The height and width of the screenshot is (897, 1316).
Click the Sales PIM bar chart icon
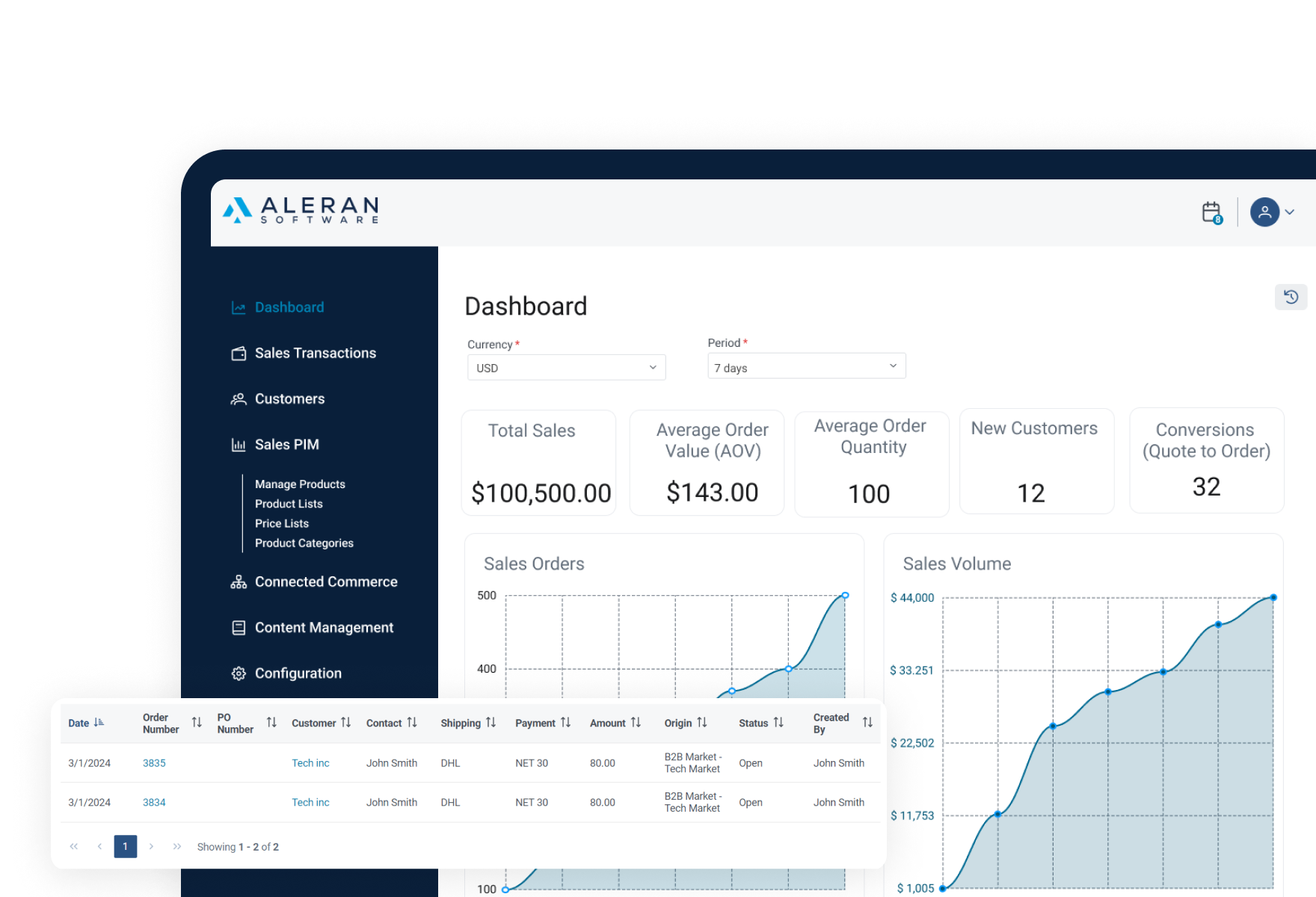(239, 445)
